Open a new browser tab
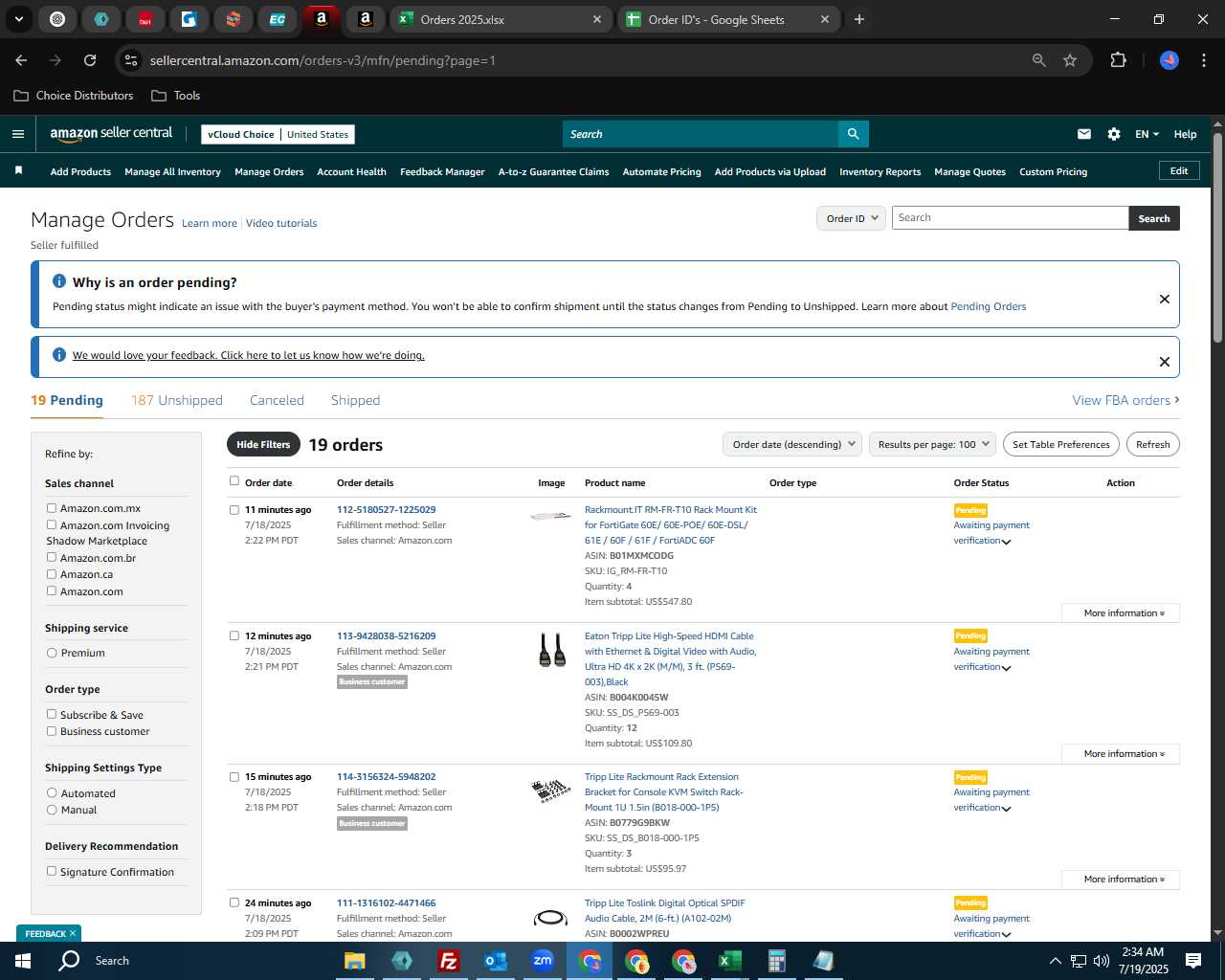Viewport: 1225px width, 980px height. [x=859, y=19]
